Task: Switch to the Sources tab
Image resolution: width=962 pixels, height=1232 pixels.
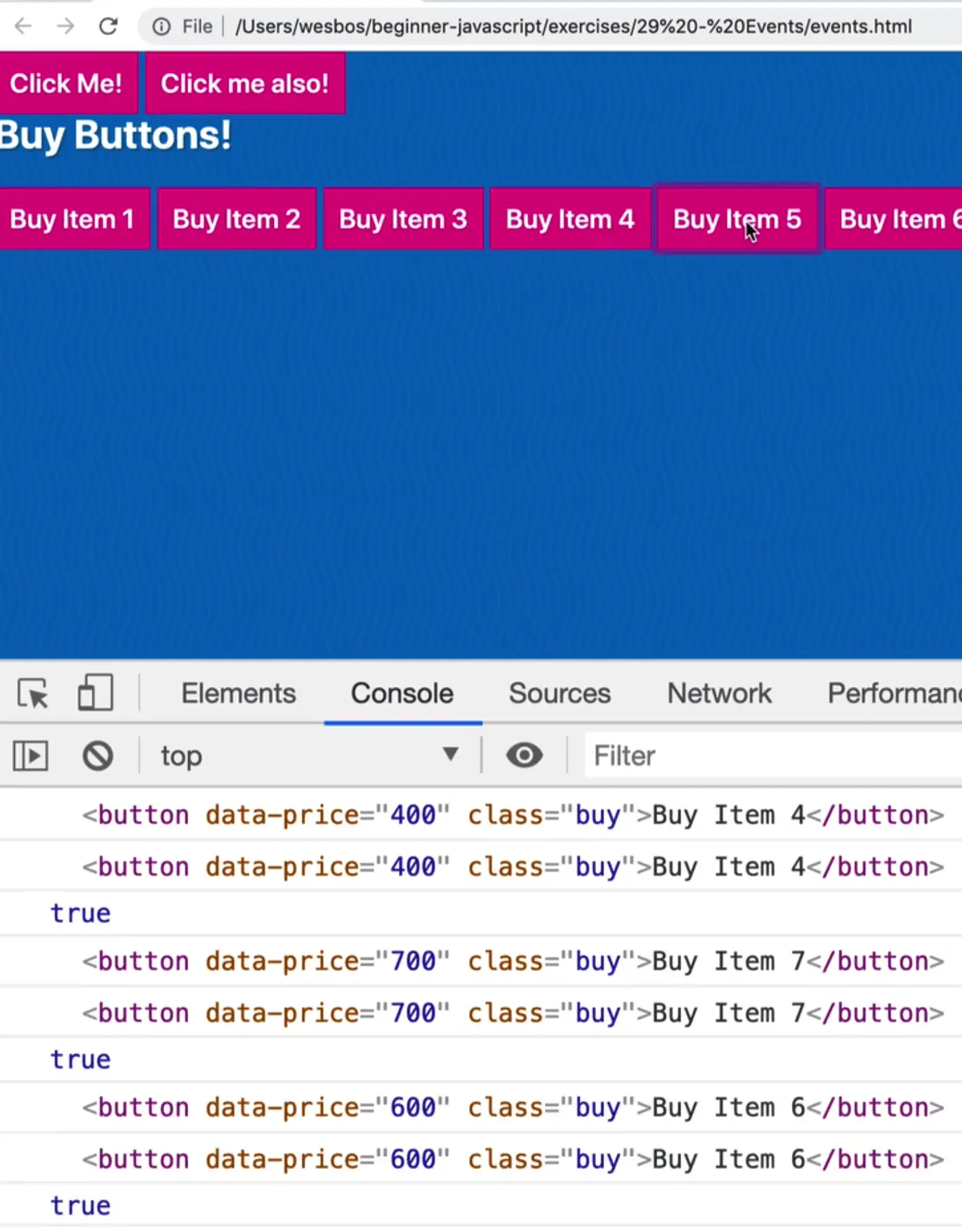Action: 559,693
